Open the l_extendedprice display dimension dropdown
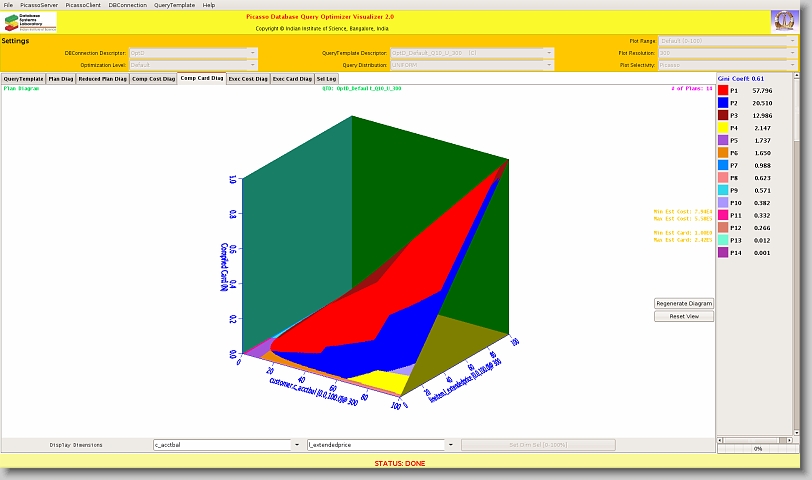 (450, 445)
